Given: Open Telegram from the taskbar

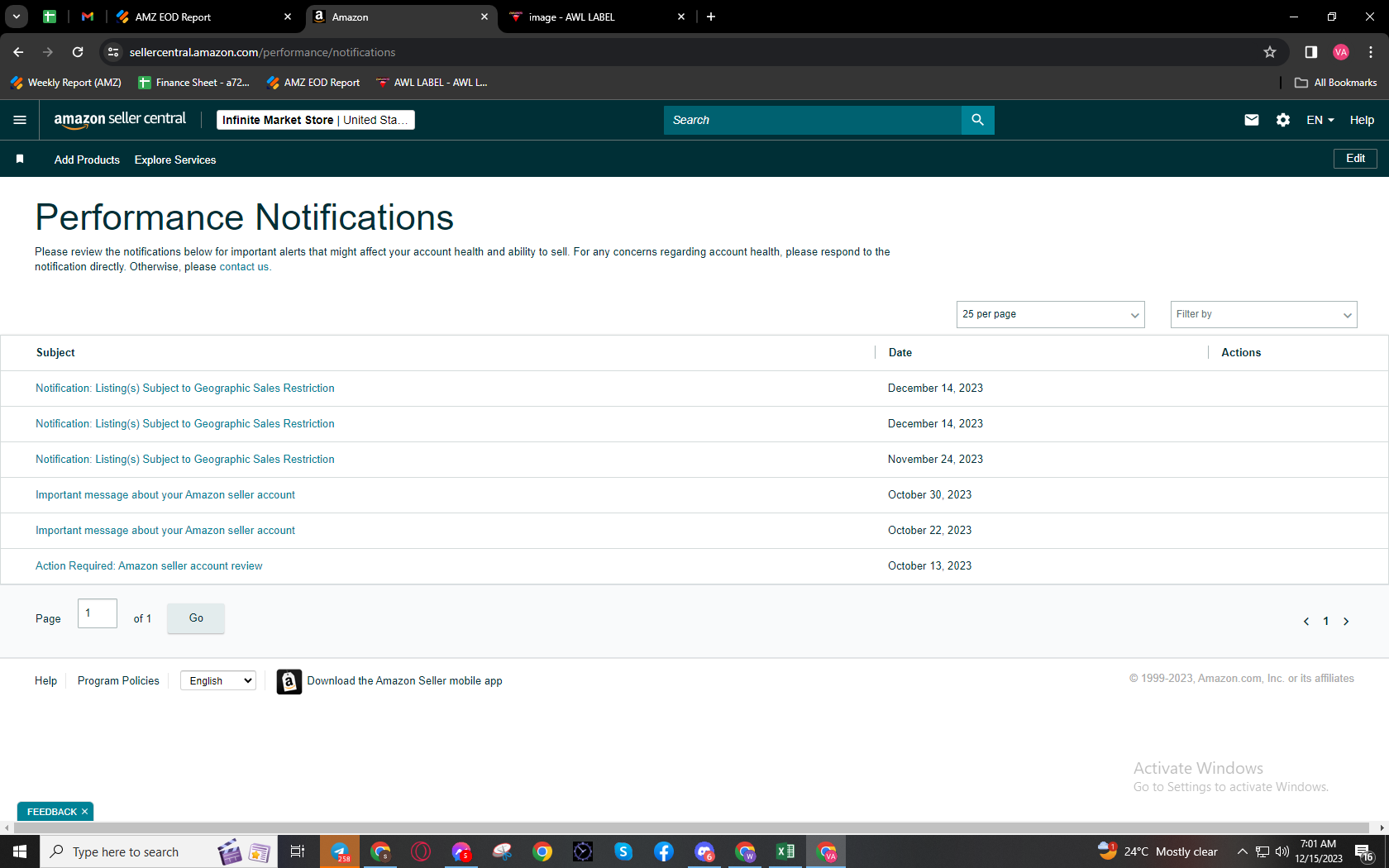Looking at the screenshot, I should coord(341,851).
